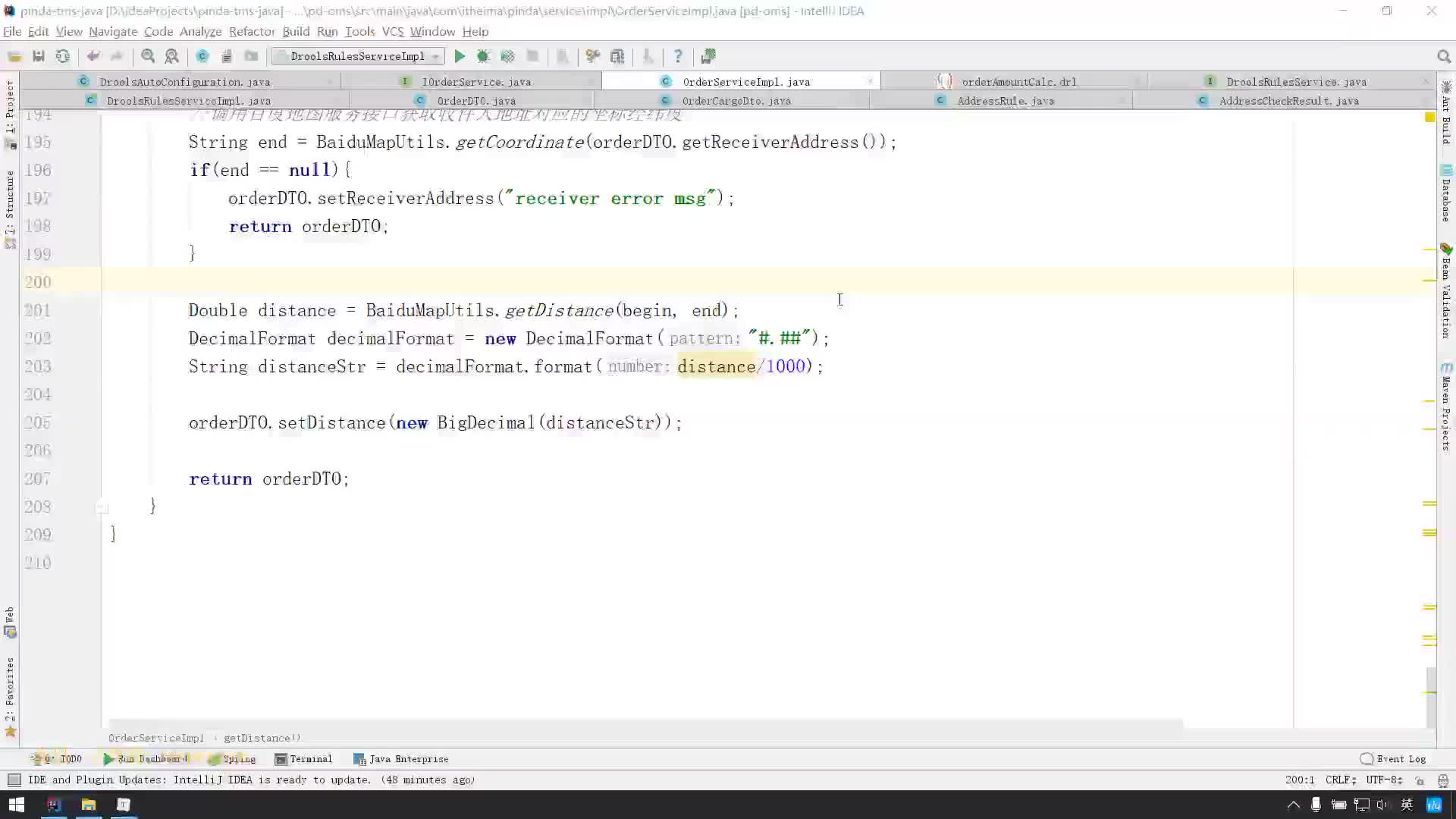Switch to OrderDTO.java tab

(476, 100)
